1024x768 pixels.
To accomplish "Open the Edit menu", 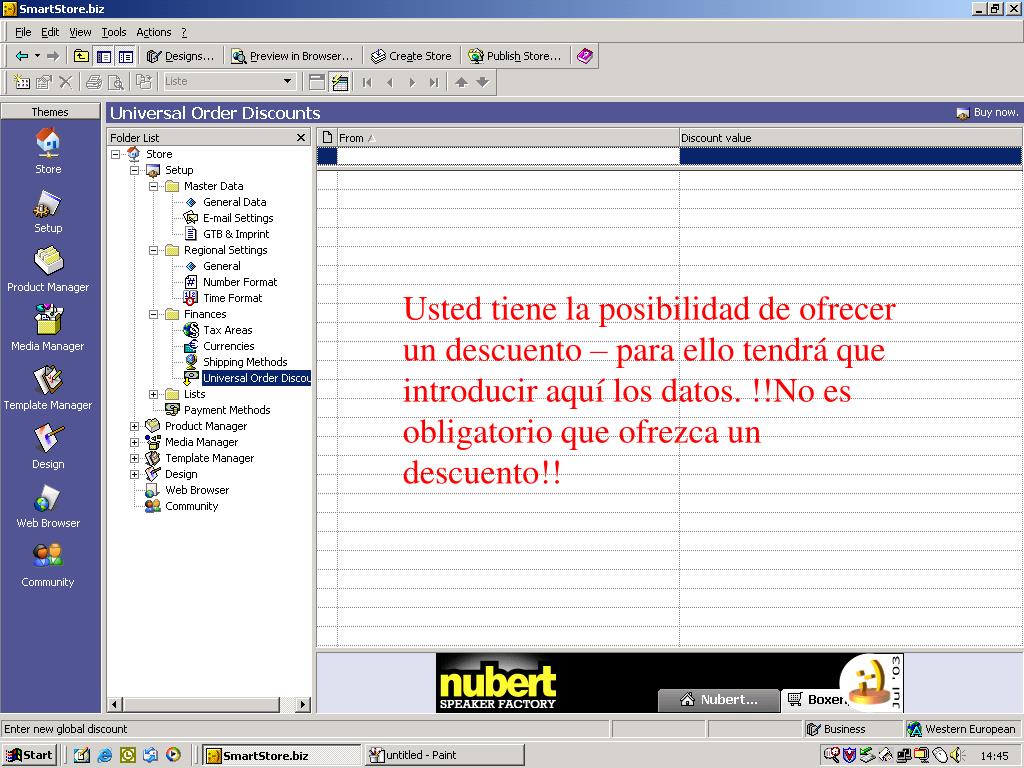I will [x=50, y=32].
